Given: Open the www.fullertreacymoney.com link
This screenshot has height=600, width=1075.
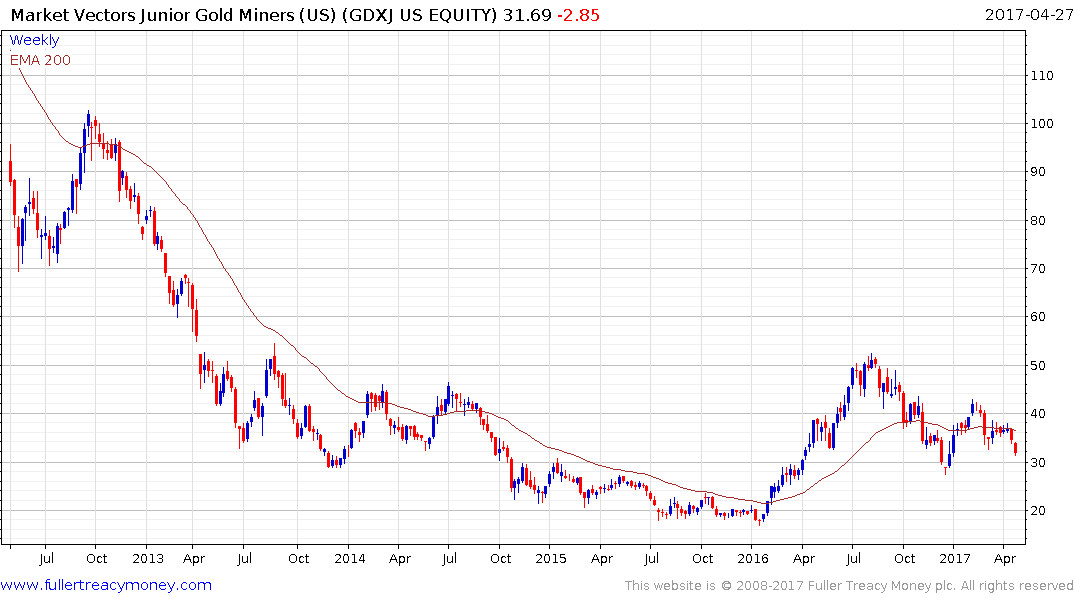Looking at the screenshot, I should 106,585.
